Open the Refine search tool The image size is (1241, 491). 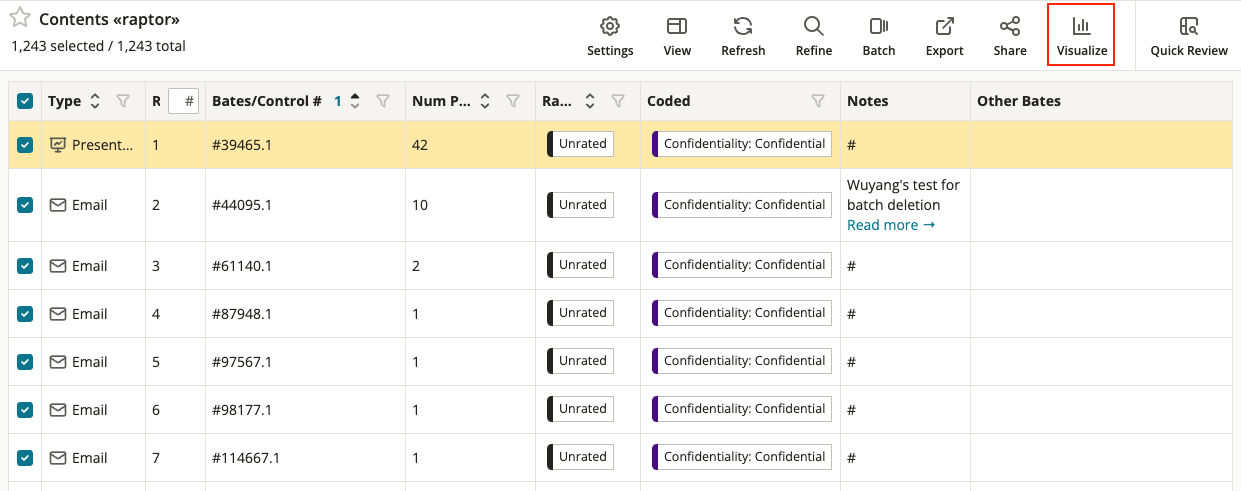coord(814,37)
